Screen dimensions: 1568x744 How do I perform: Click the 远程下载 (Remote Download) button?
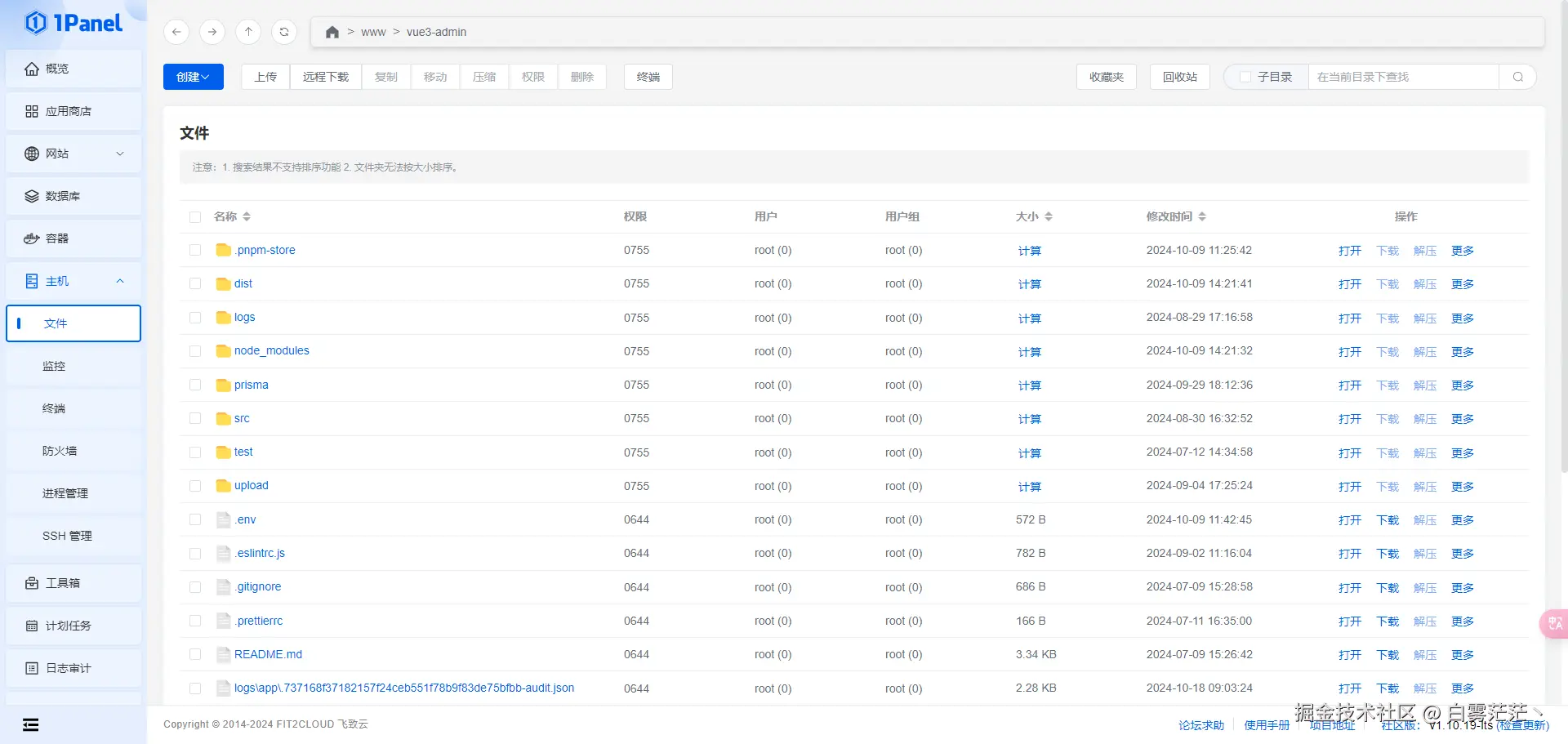[326, 77]
